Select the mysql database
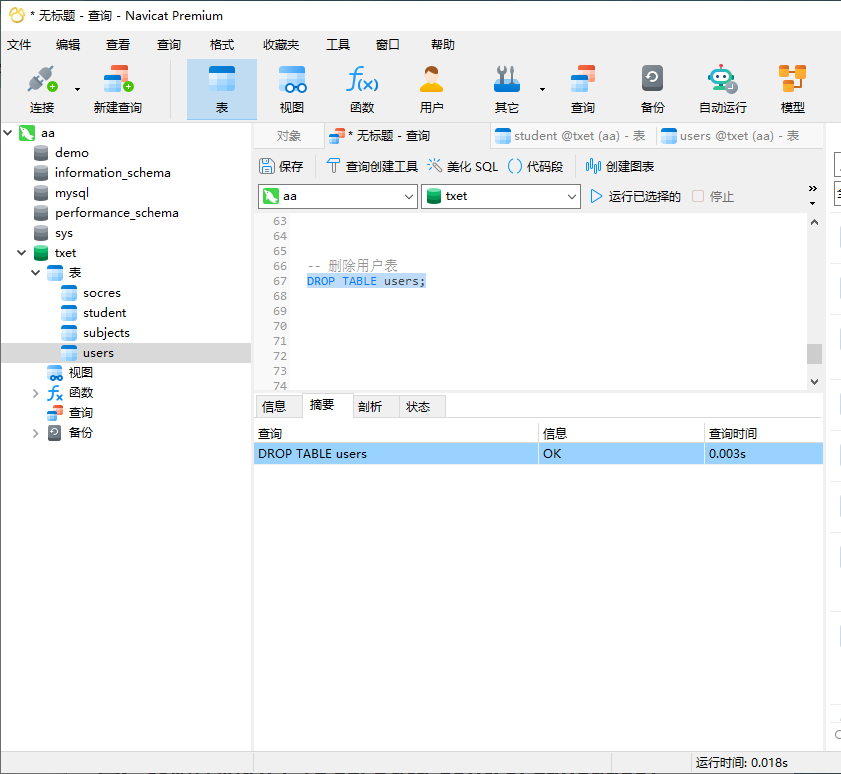The height and width of the screenshot is (774, 841). [72, 193]
